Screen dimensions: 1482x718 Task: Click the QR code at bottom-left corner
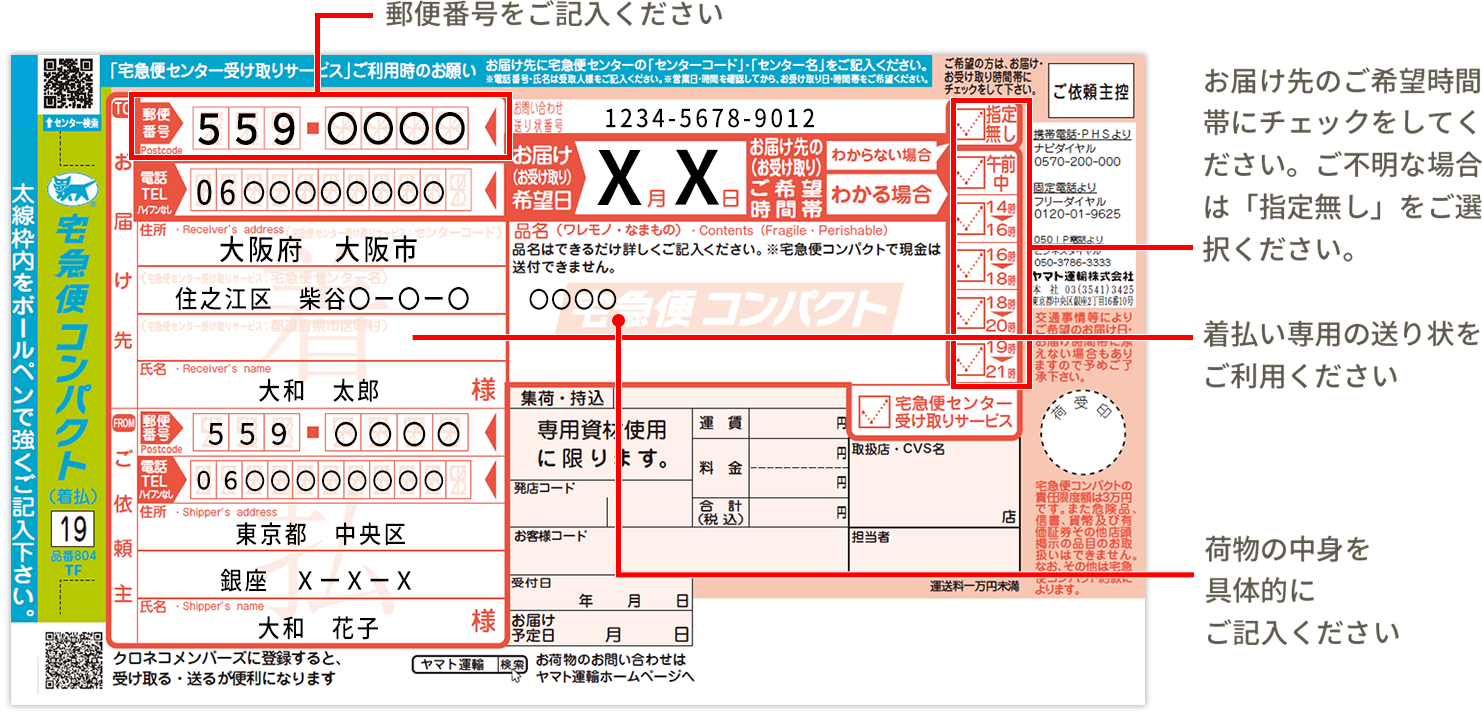click(x=75, y=660)
